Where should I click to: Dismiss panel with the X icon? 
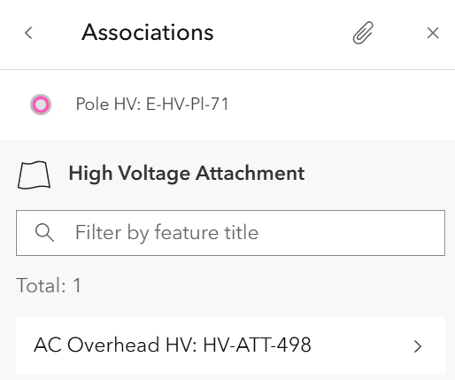(x=433, y=33)
